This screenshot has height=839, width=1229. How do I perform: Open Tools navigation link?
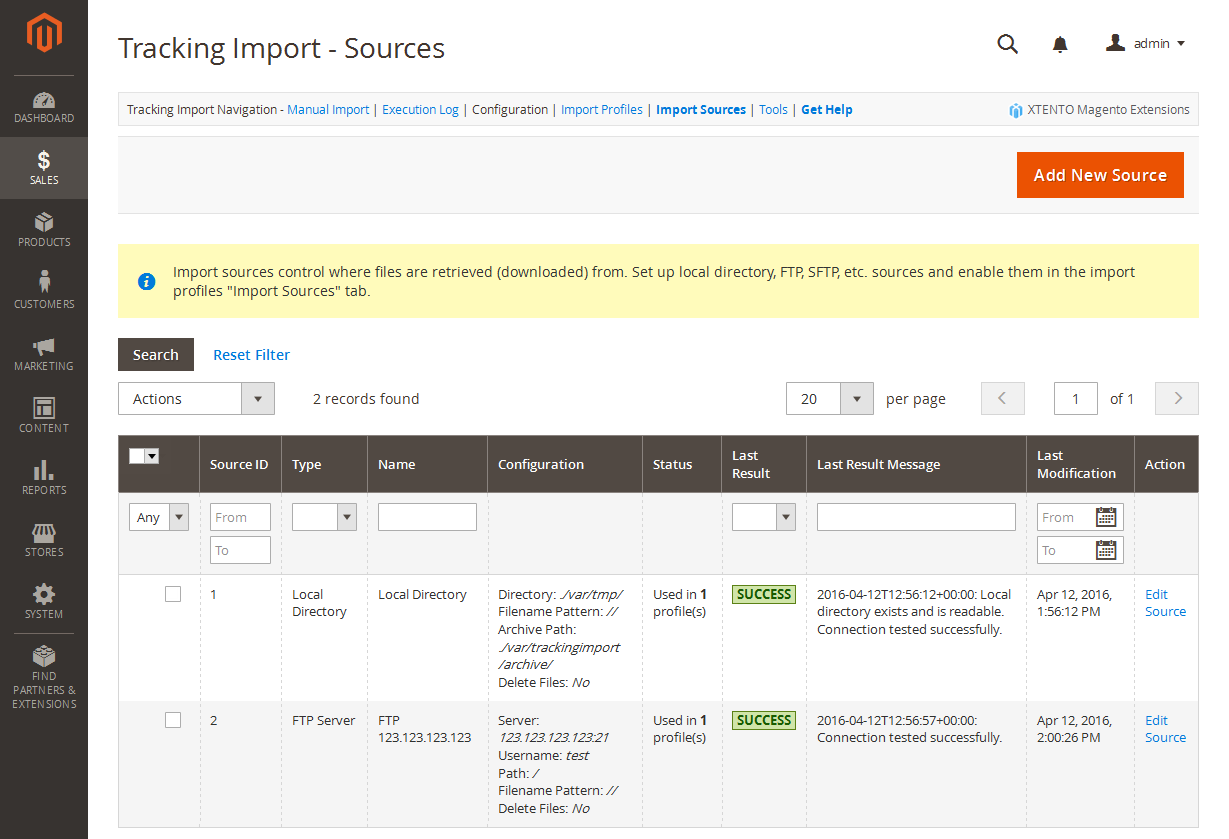773,110
